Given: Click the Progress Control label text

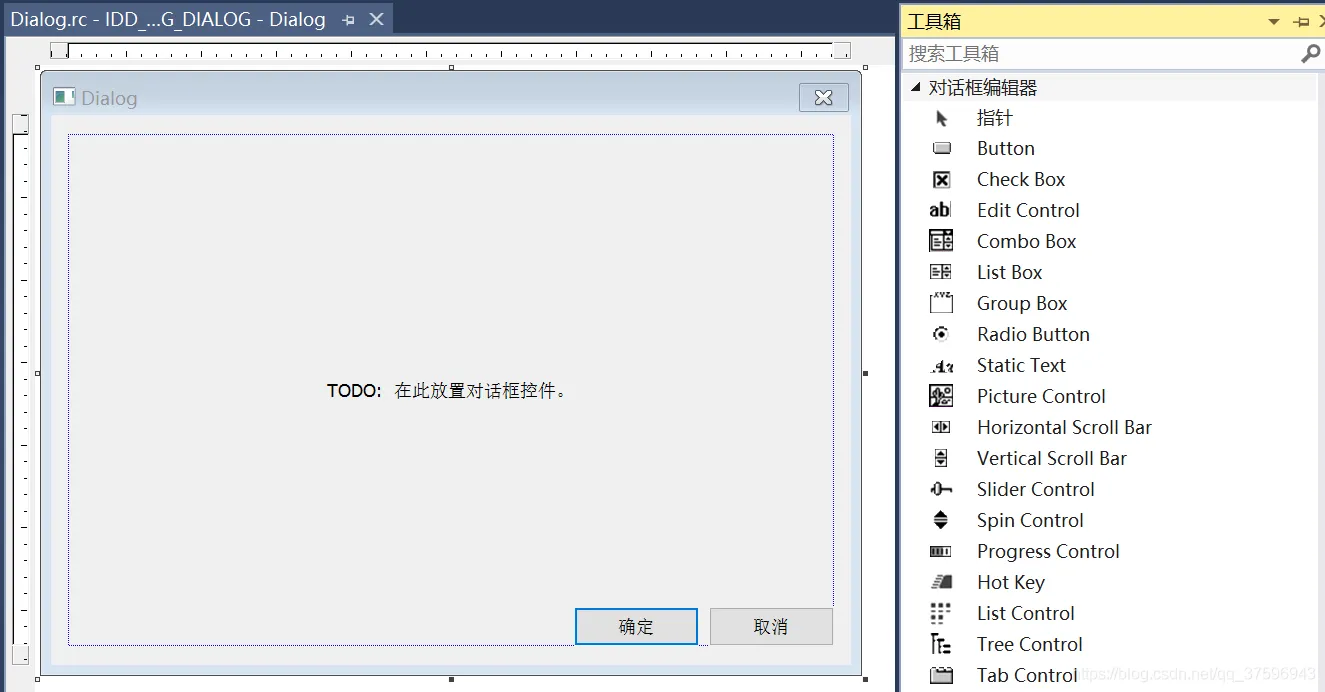Looking at the screenshot, I should (x=1048, y=551).
